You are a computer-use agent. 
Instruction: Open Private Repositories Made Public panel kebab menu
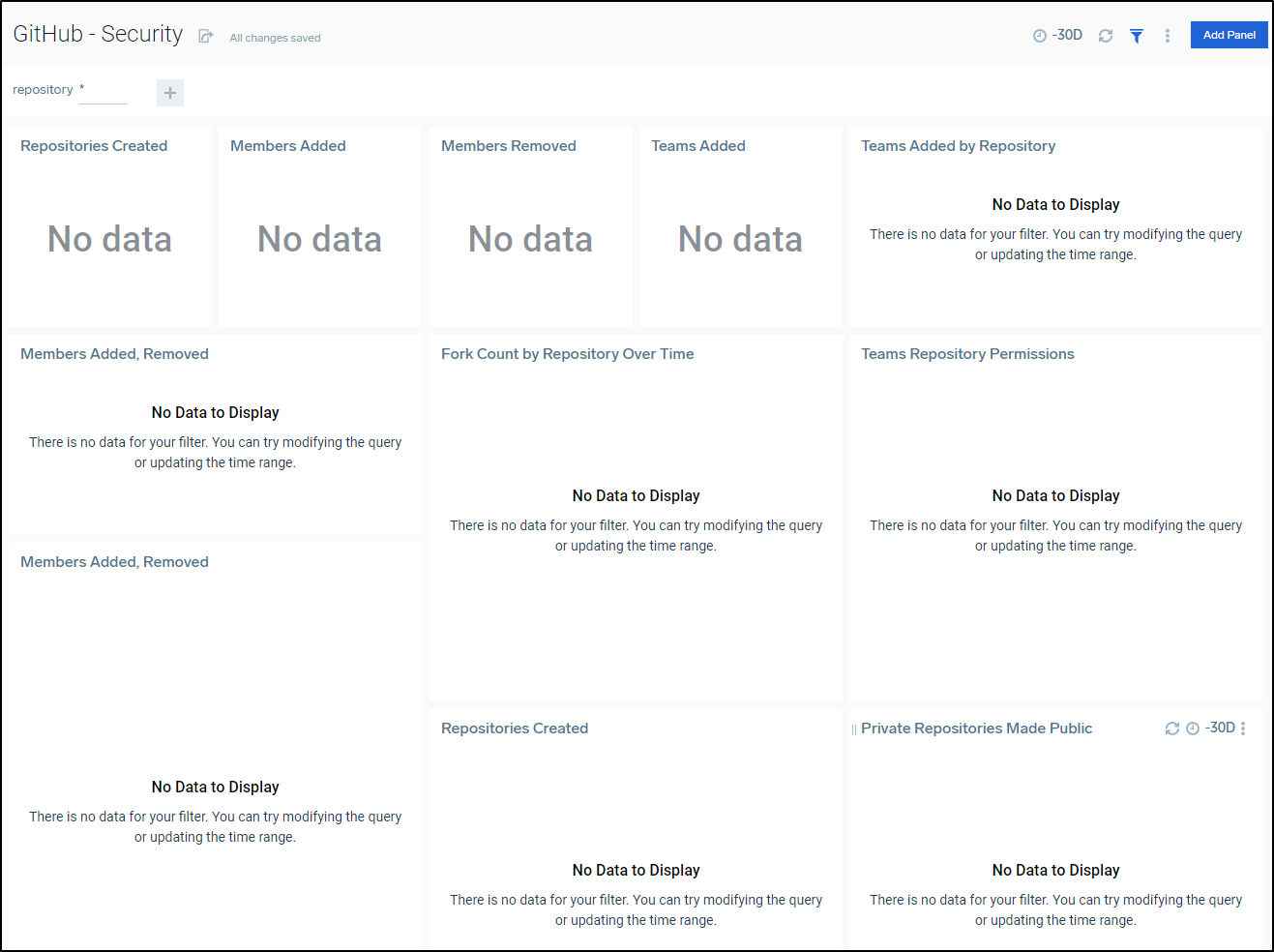[1243, 729]
